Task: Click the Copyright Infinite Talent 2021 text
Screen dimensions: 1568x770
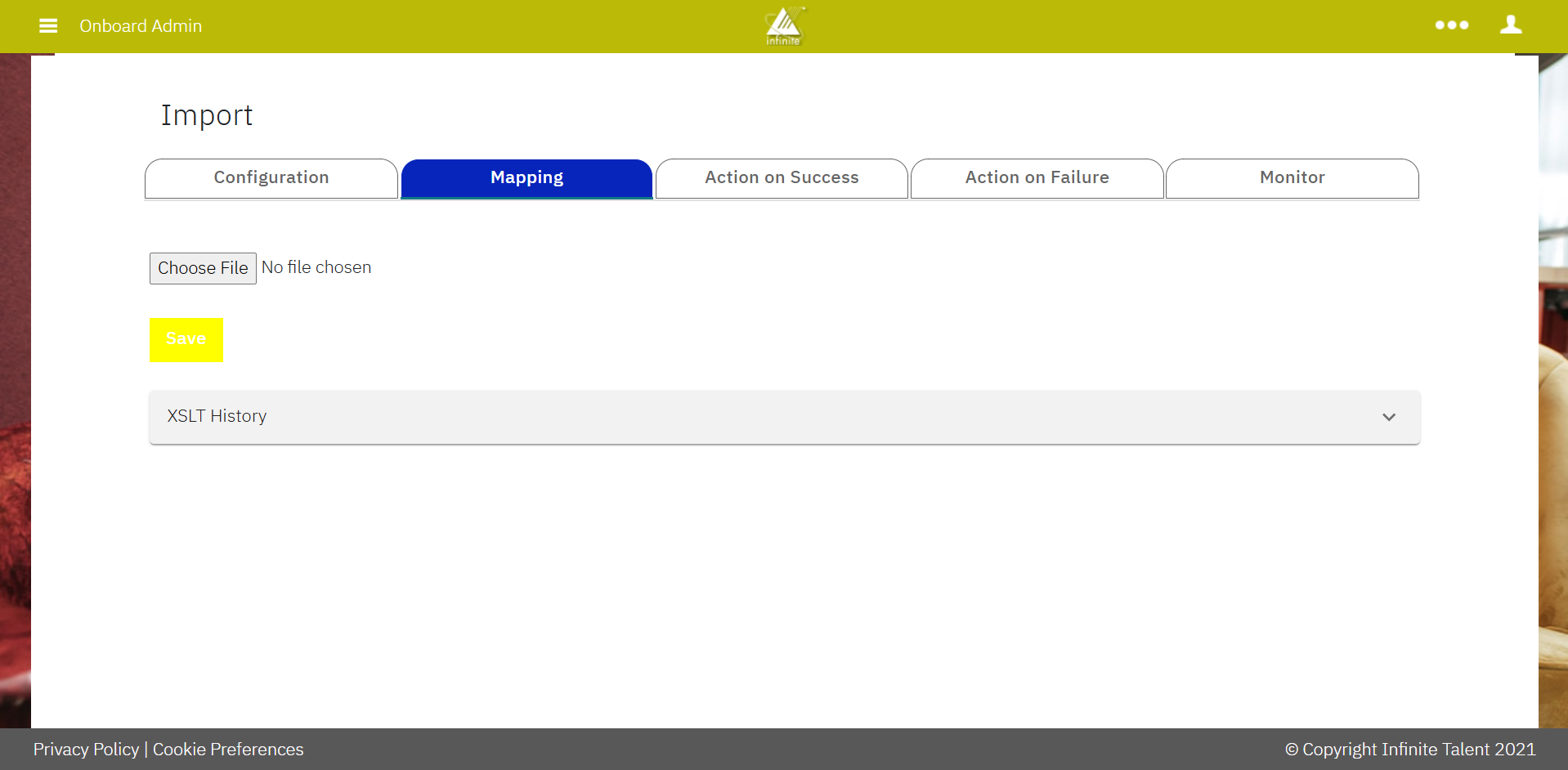Action: point(1410,750)
